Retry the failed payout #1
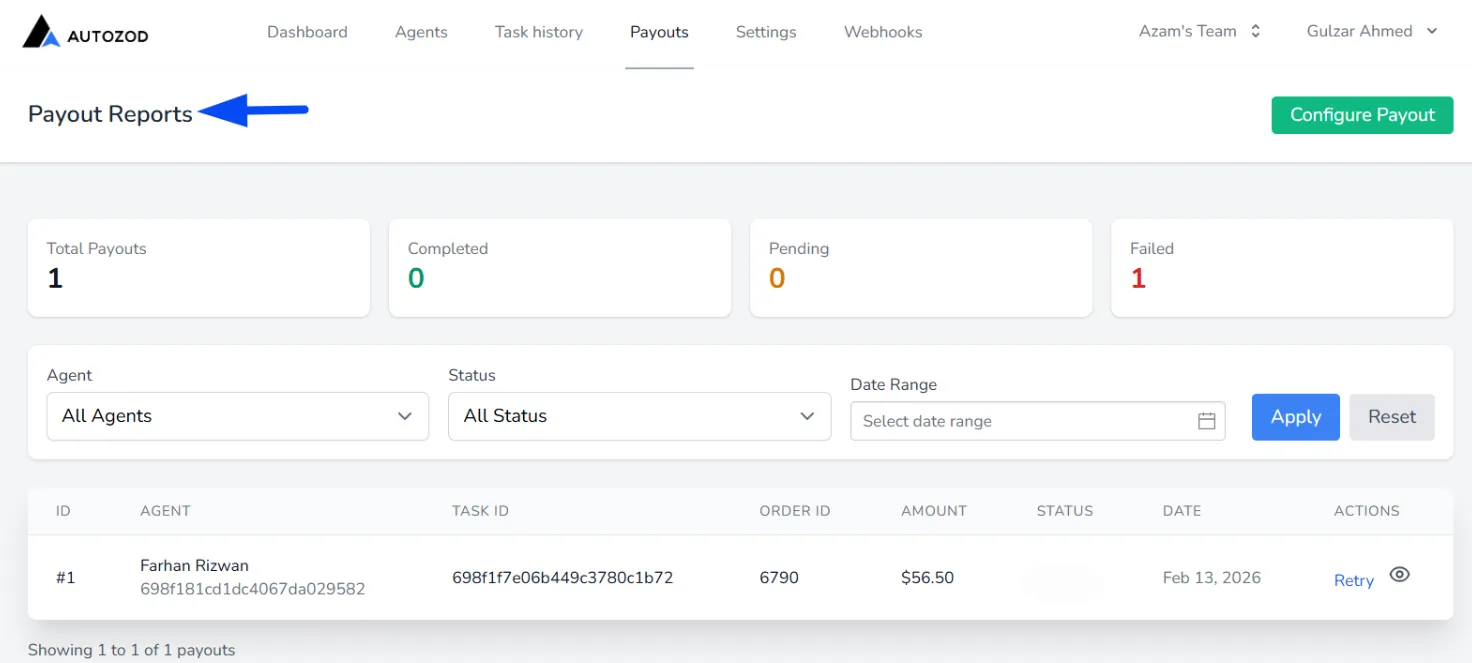This screenshot has width=1472, height=663. (1354, 580)
